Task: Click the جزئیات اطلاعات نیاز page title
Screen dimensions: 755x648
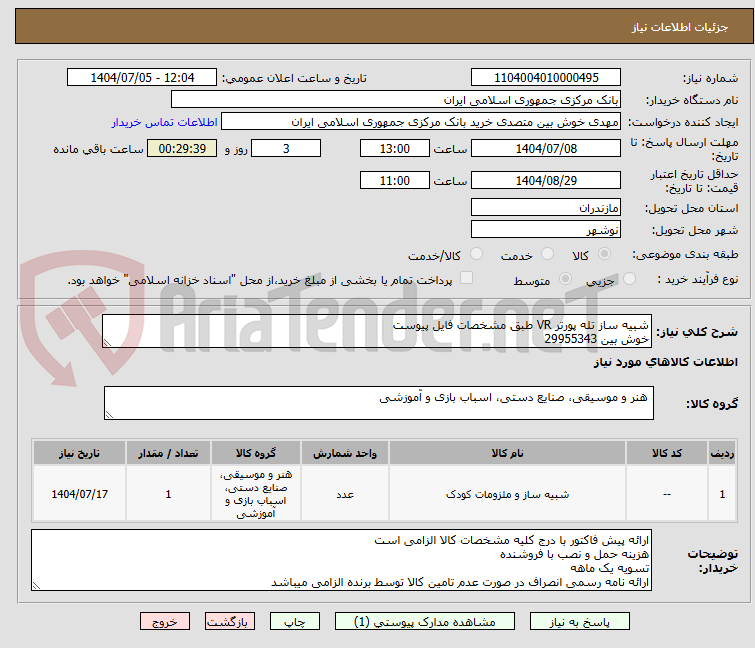Action: point(680,27)
